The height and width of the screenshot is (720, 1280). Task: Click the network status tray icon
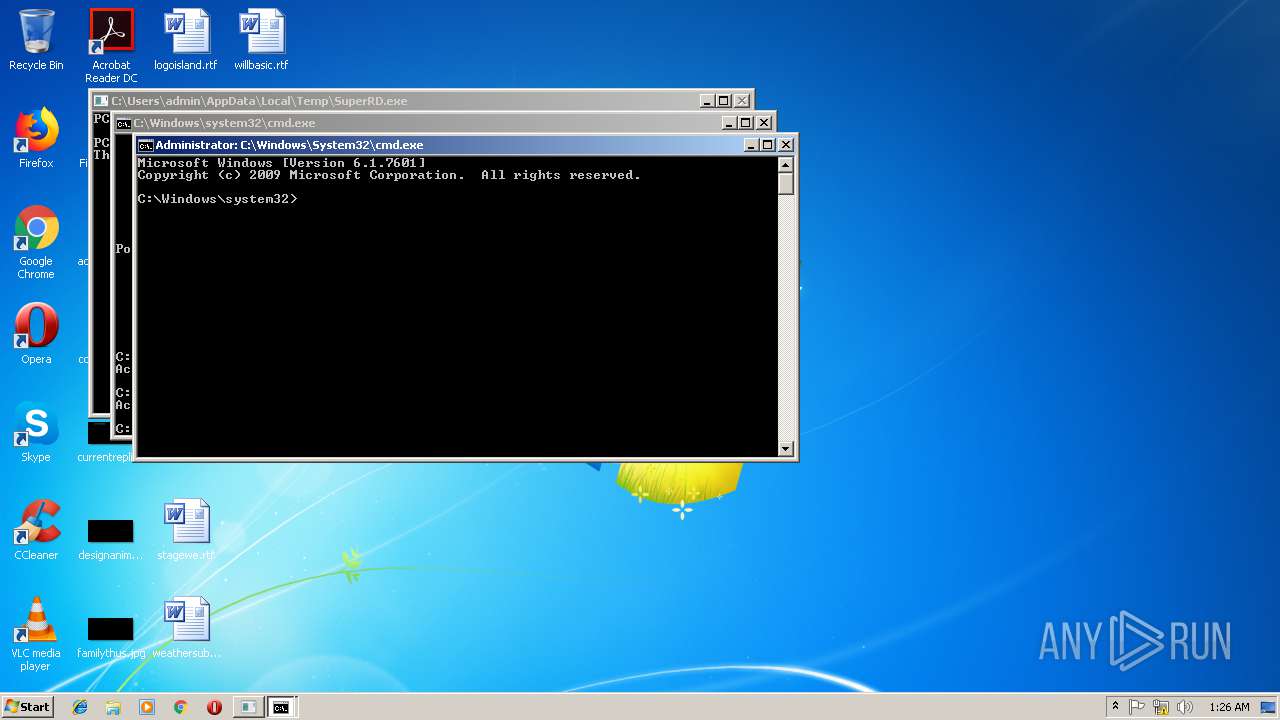(x=1161, y=707)
